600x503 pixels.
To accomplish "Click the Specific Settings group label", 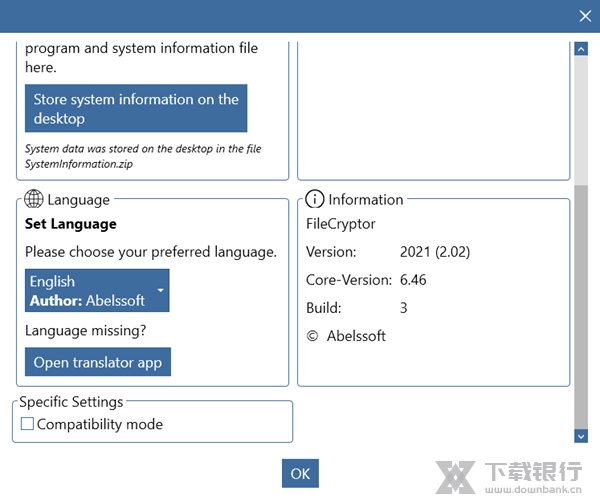I will (x=71, y=402).
